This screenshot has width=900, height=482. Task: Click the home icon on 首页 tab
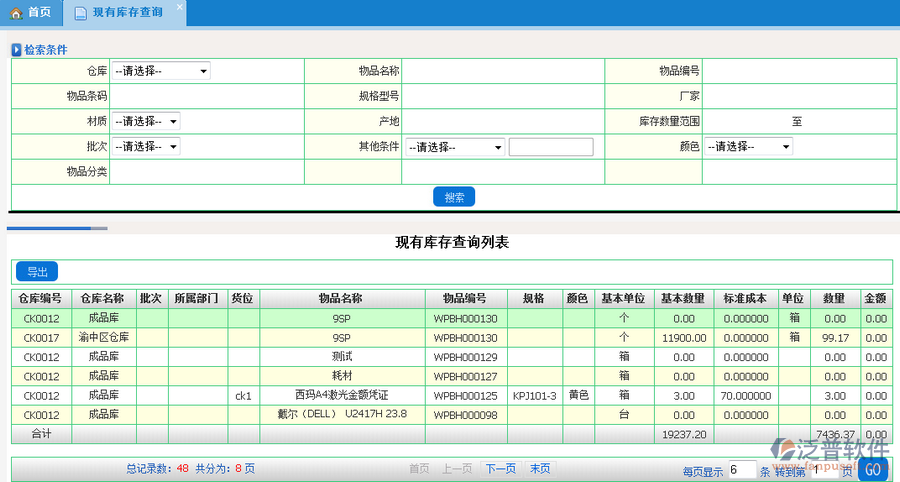click(x=16, y=13)
